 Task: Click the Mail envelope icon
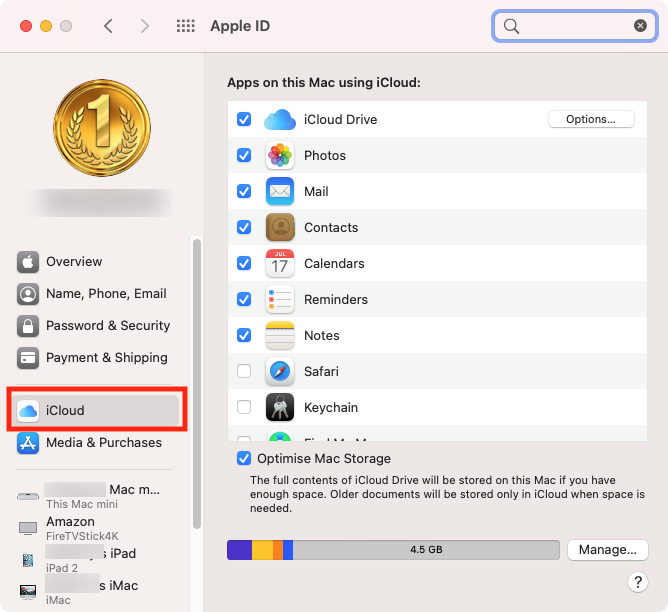coord(279,191)
